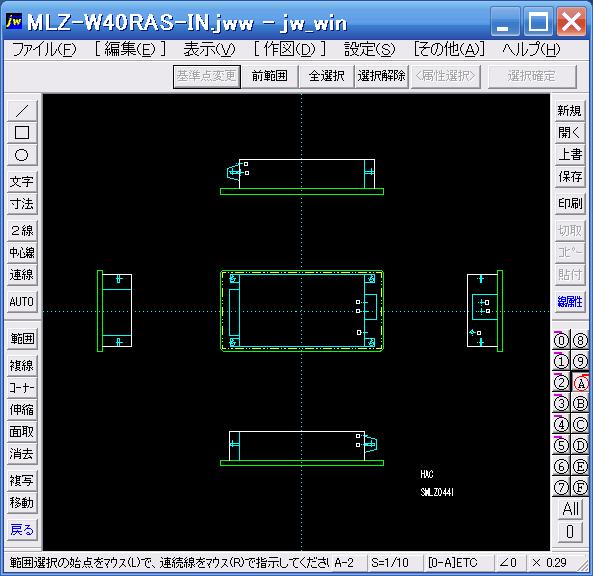Toggle layer 2 button
Image resolution: width=593 pixels, height=576 pixels.
[x=561, y=383]
